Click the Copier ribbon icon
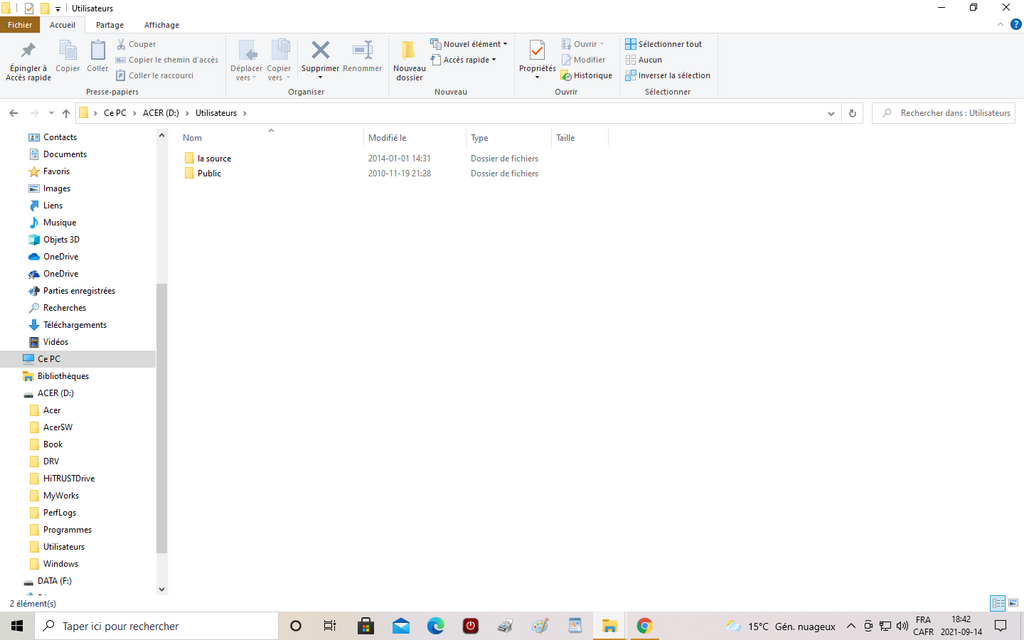Image resolution: width=1024 pixels, height=640 pixels. point(68,50)
